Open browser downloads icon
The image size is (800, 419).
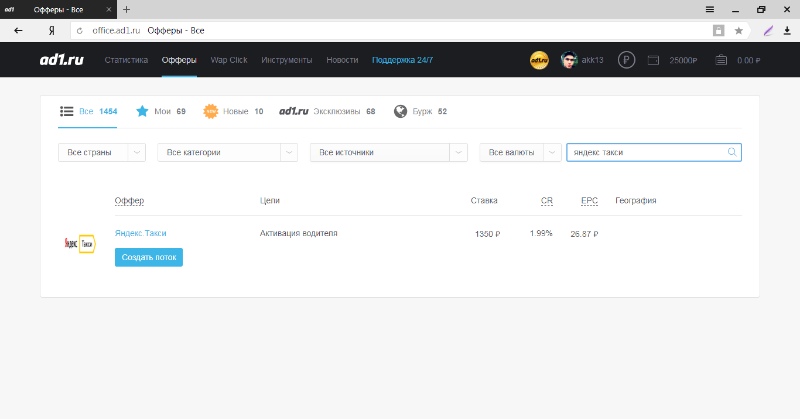[787, 30]
